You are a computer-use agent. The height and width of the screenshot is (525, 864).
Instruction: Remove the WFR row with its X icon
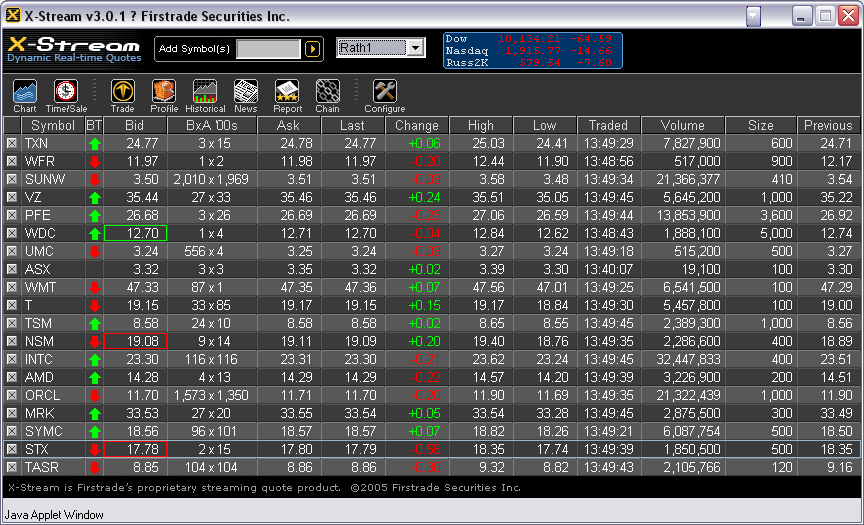click(x=12, y=161)
